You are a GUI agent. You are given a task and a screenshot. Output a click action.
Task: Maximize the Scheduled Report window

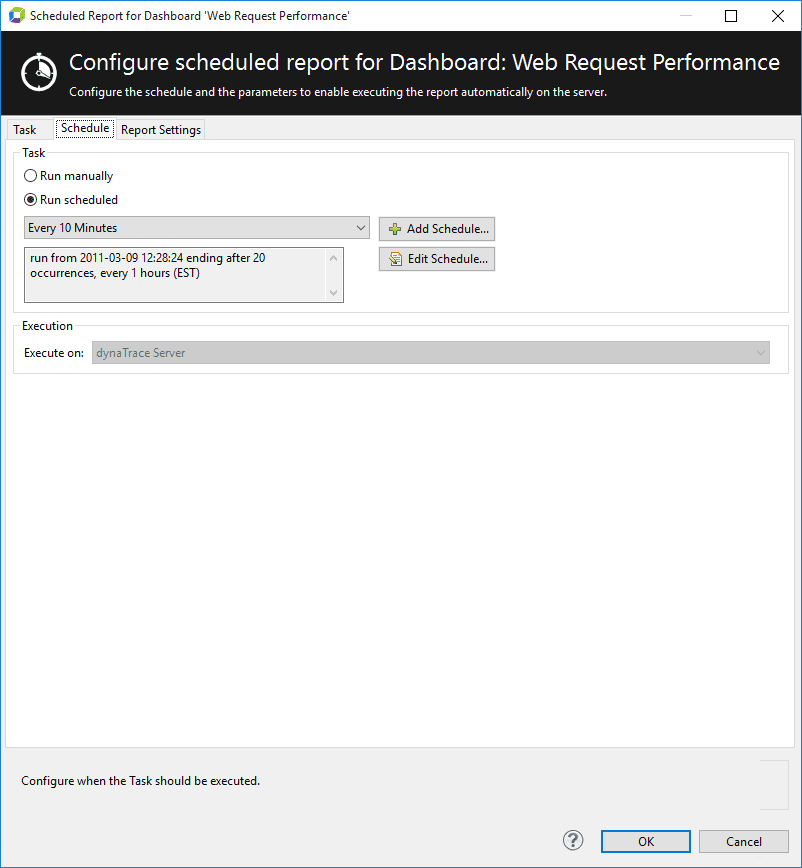[x=731, y=16]
